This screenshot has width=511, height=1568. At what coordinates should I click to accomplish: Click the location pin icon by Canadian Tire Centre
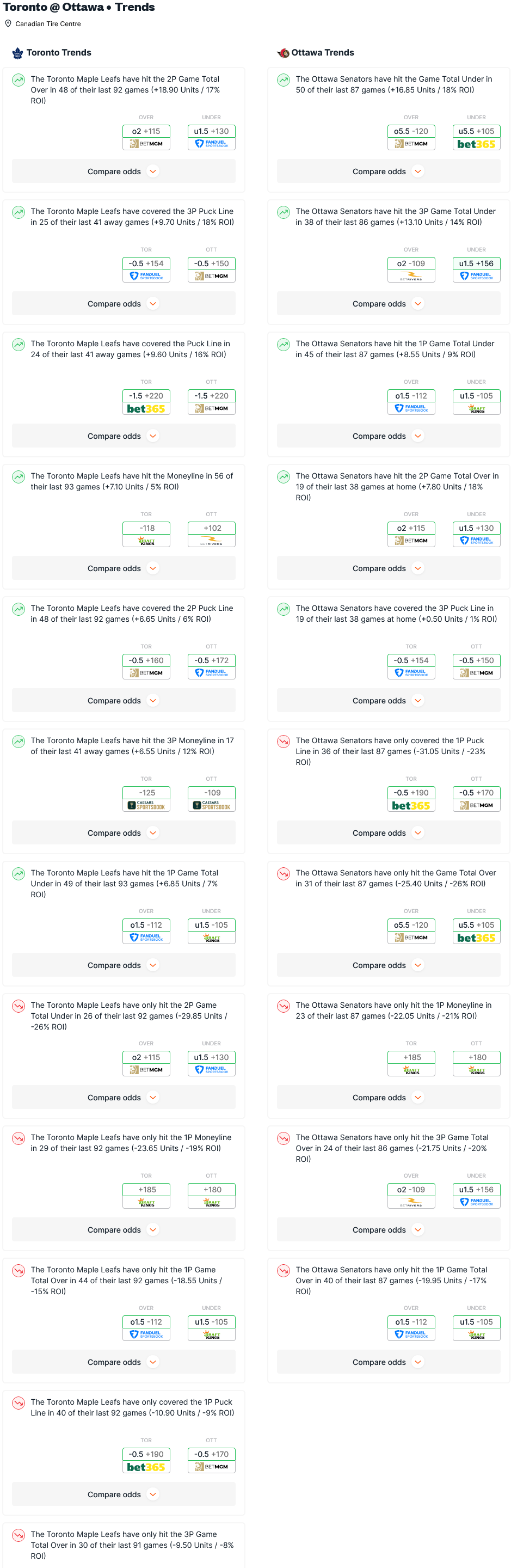(8, 24)
